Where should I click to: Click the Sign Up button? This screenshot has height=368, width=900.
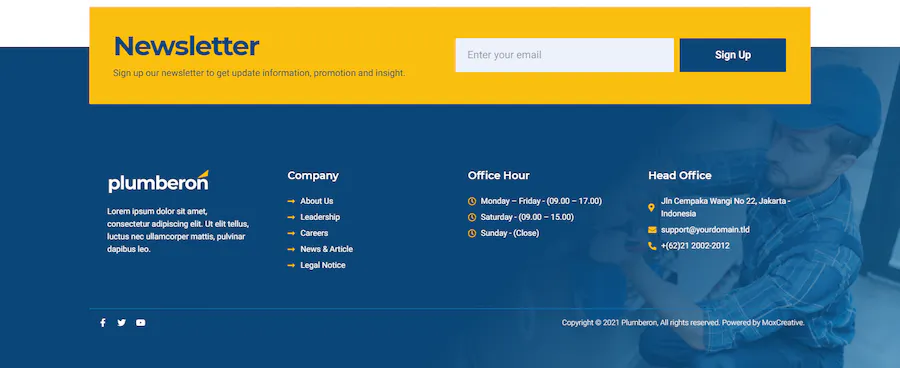click(732, 55)
